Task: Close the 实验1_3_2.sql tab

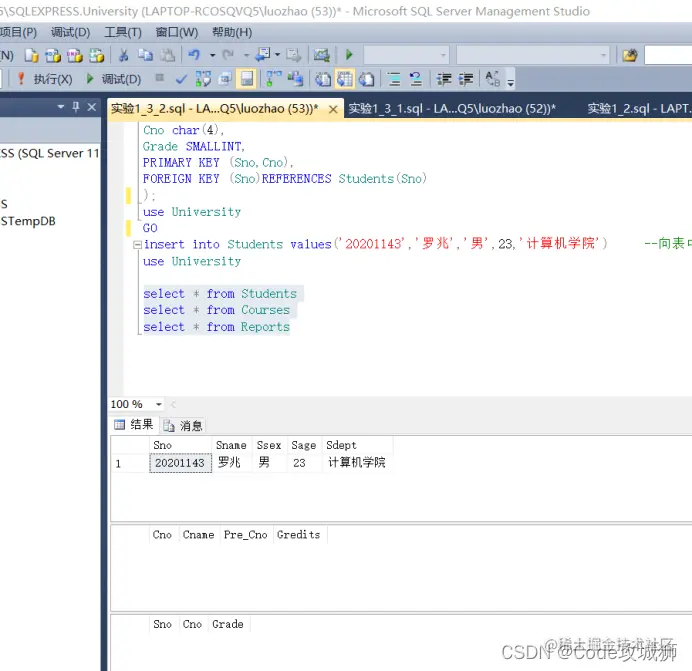Action: click(333, 109)
